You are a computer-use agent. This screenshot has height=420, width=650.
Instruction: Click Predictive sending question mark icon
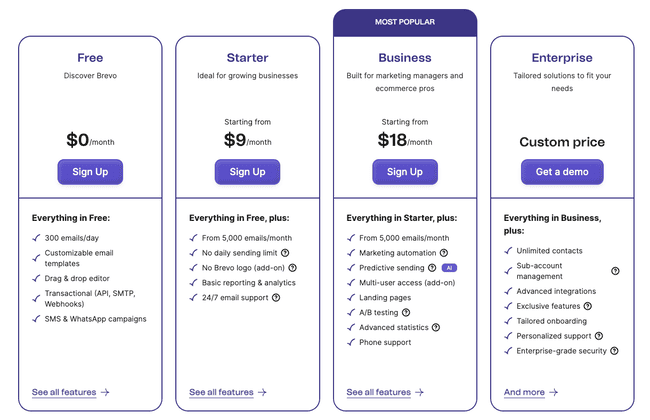point(432,268)
